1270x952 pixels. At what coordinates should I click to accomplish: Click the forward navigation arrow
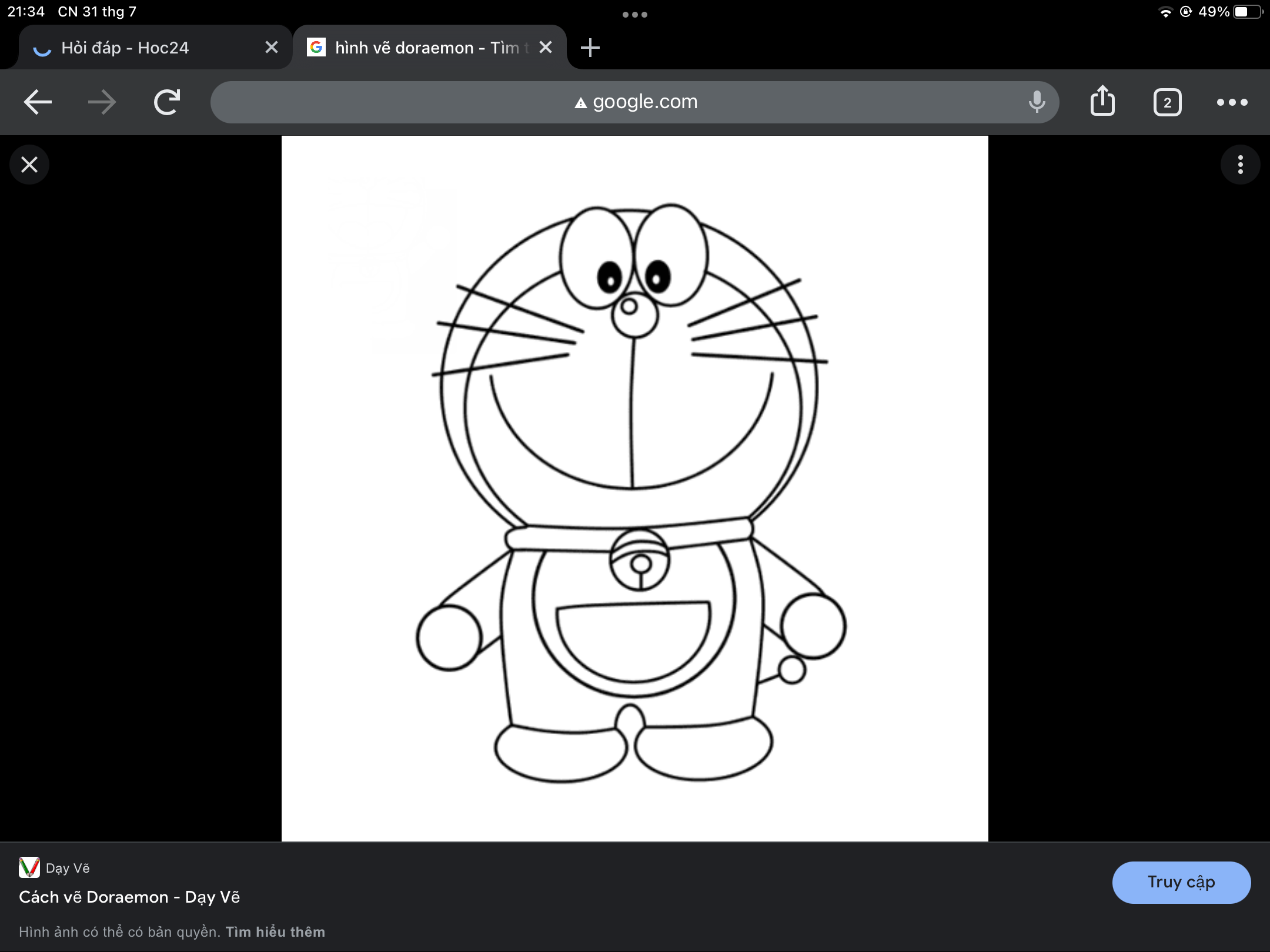point(102,102)
